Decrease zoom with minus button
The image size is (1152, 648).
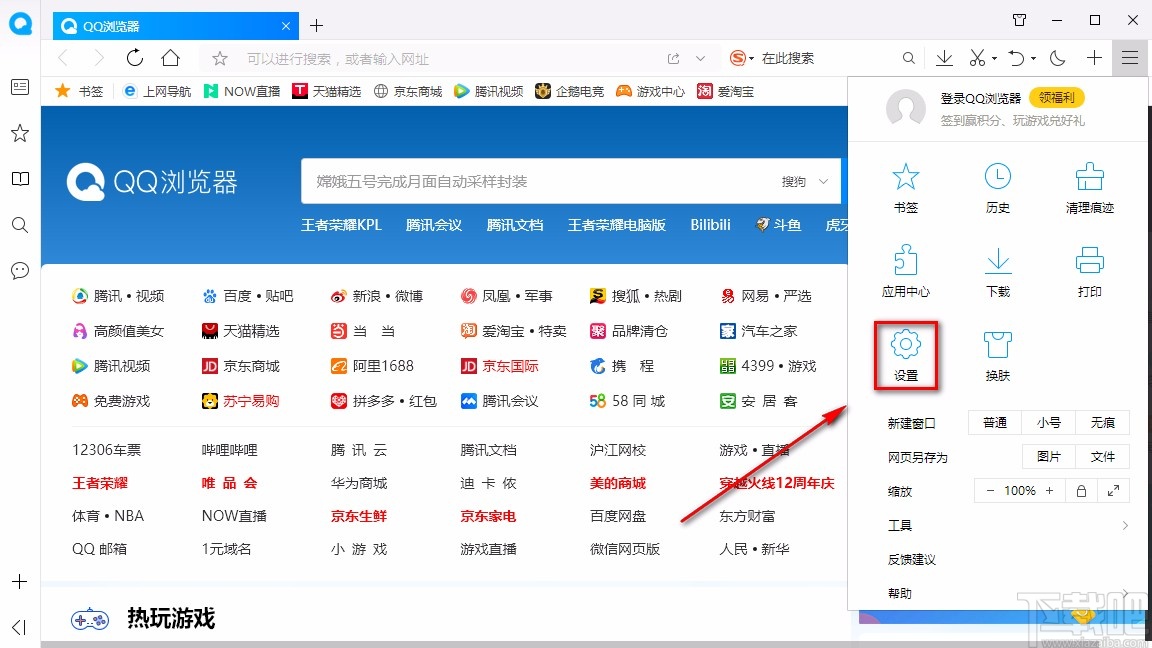pyautogui.click(x=990, y=491)
